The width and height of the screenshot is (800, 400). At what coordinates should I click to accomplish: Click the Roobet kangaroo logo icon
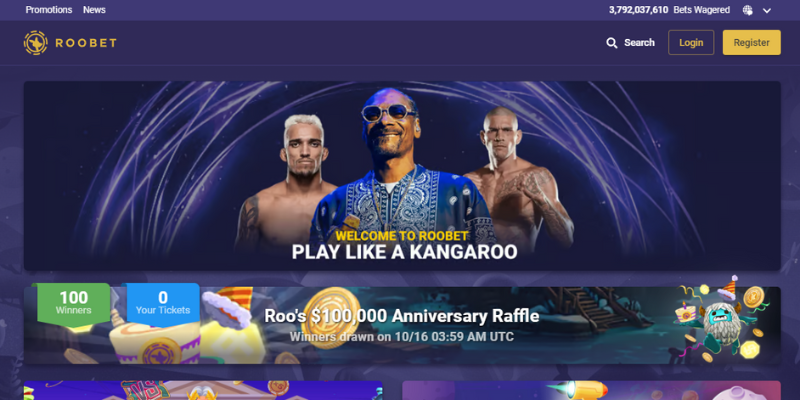point(35,43)
